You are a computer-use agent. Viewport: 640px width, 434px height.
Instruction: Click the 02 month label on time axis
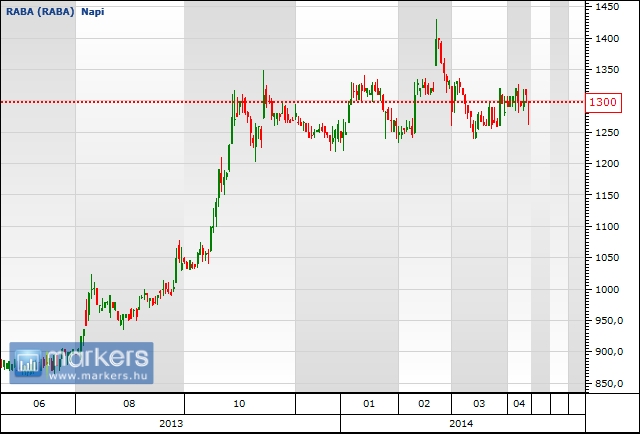click(x=424, y=404)
